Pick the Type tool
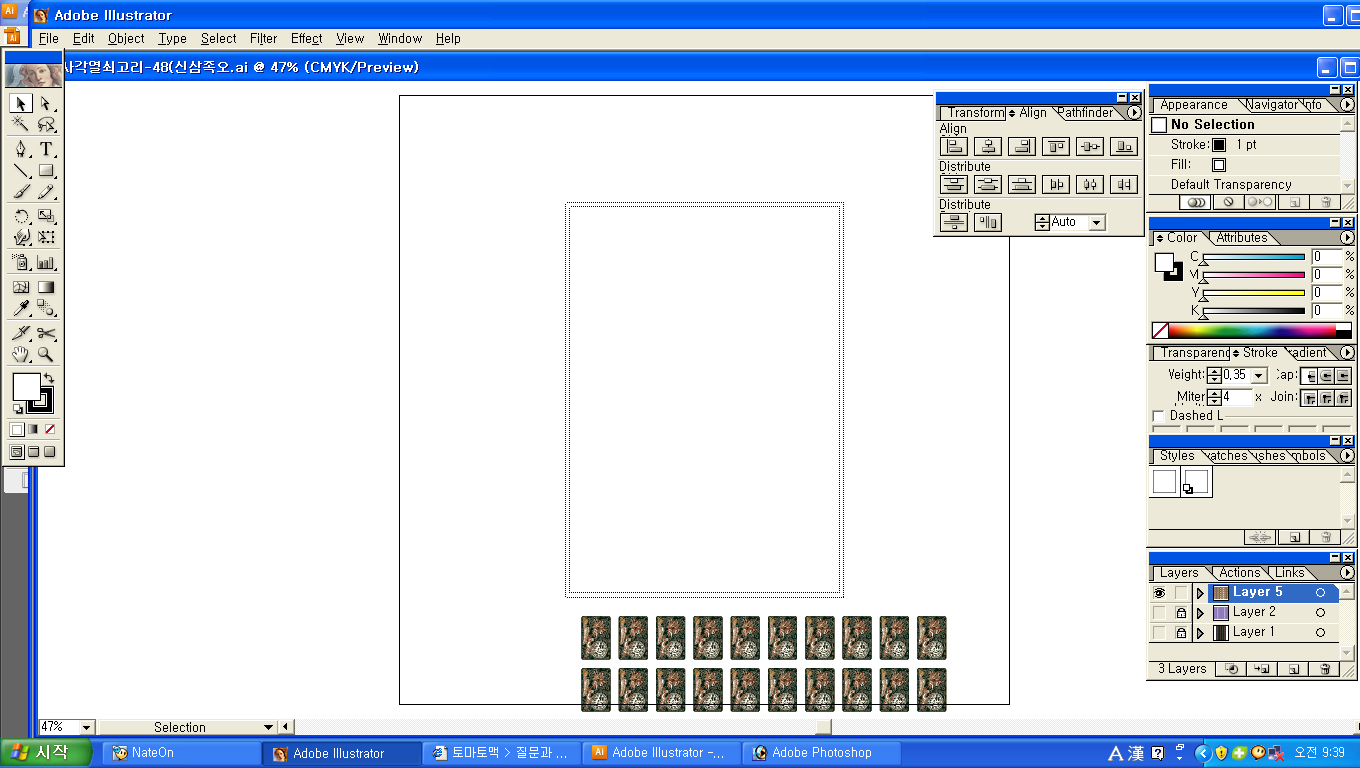This screenshot has height=768, width=1360. tap(46, 149)
